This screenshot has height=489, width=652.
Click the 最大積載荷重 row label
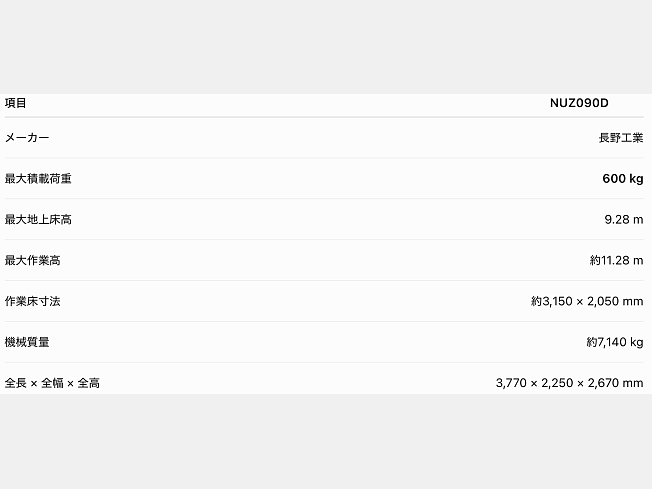point(38,178)
